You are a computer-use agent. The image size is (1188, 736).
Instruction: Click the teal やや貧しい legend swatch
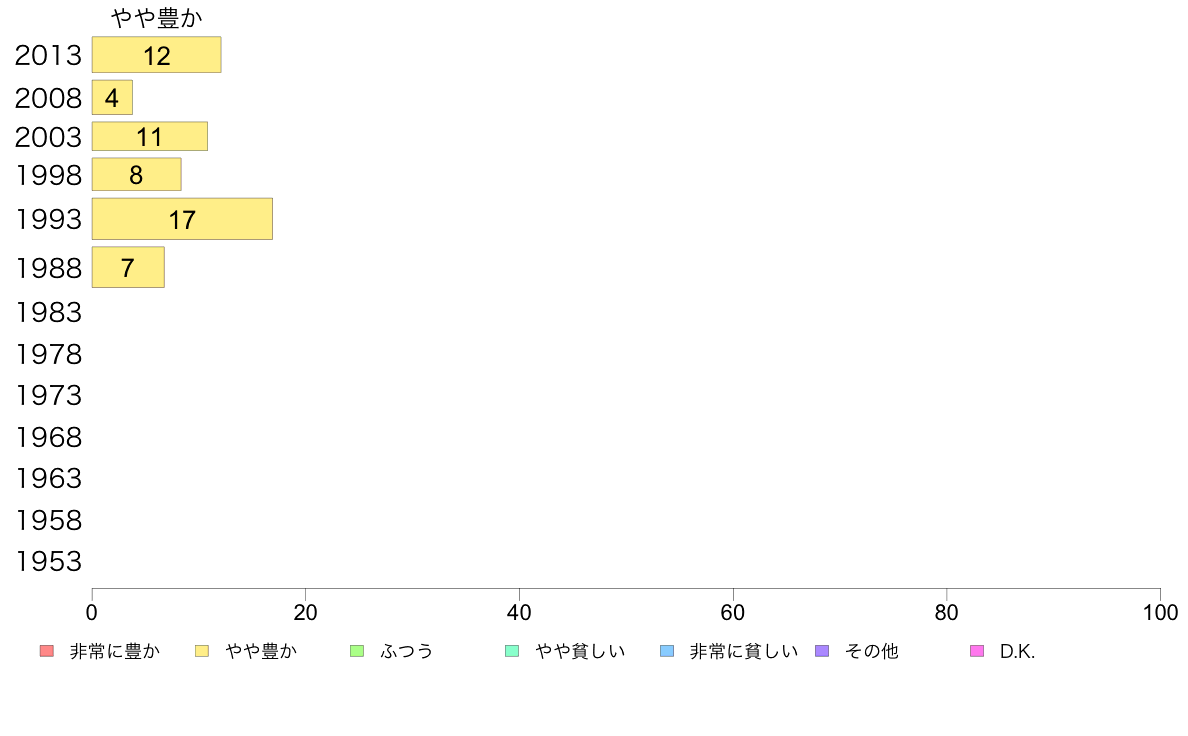tap(512, 651)
